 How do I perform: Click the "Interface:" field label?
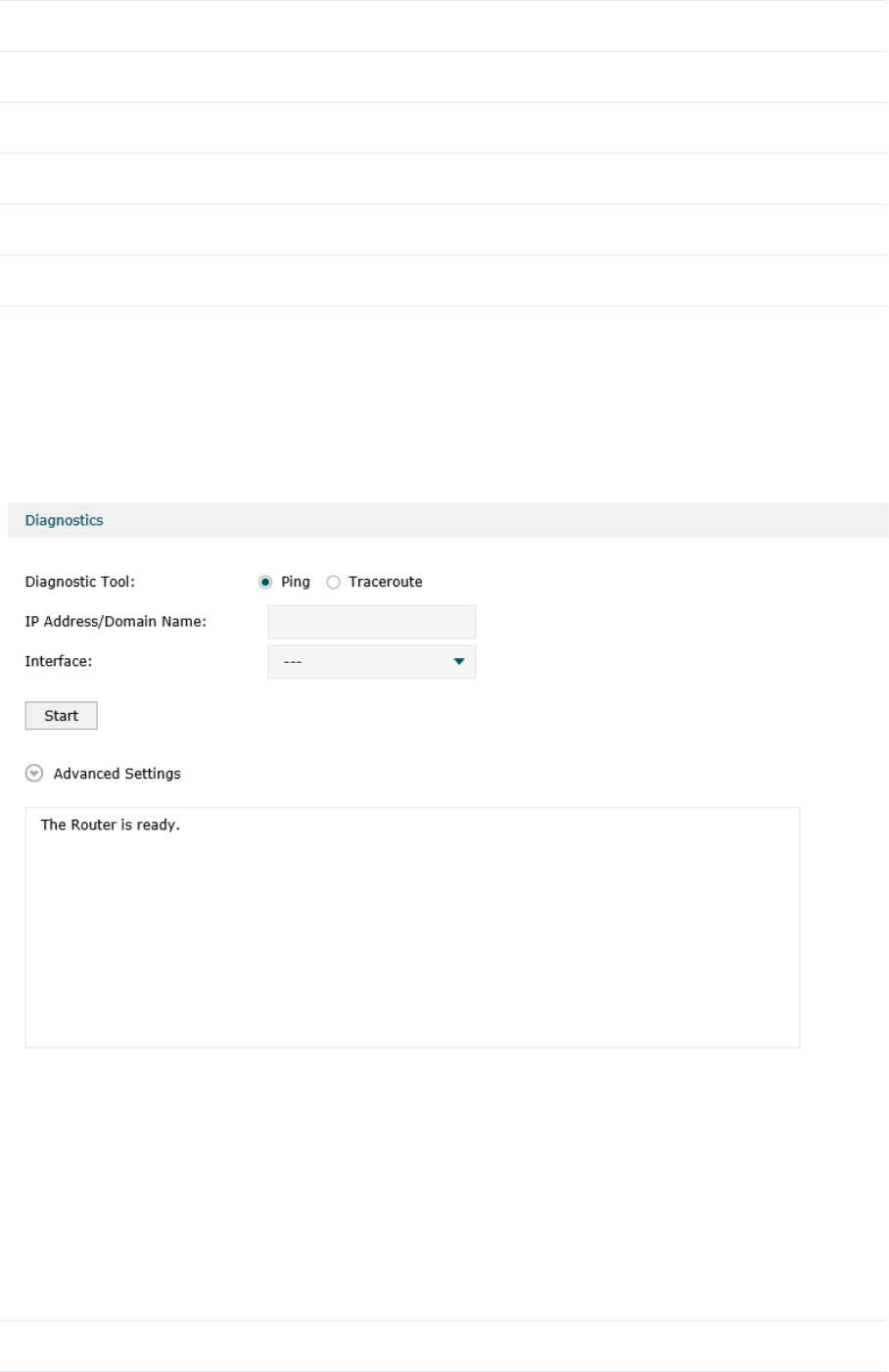tap(59, 662)
